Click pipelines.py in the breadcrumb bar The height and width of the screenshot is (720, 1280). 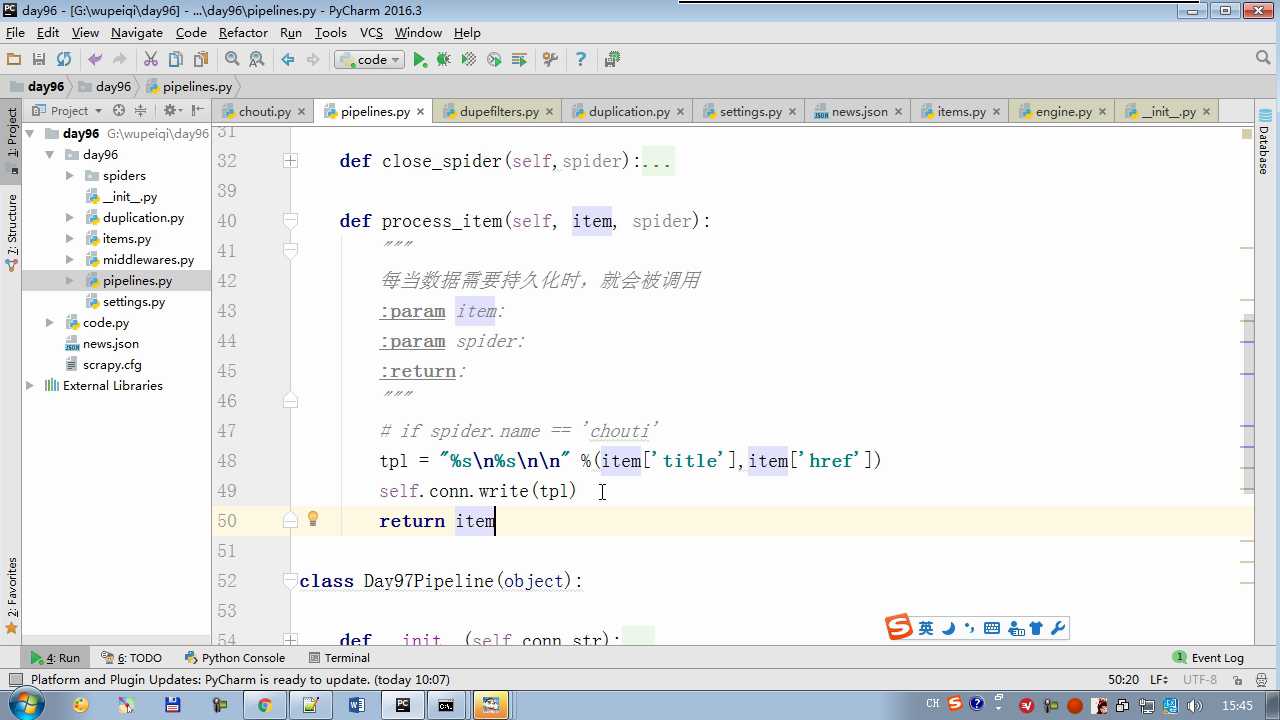pyautogui.click(x=189, y=87)
